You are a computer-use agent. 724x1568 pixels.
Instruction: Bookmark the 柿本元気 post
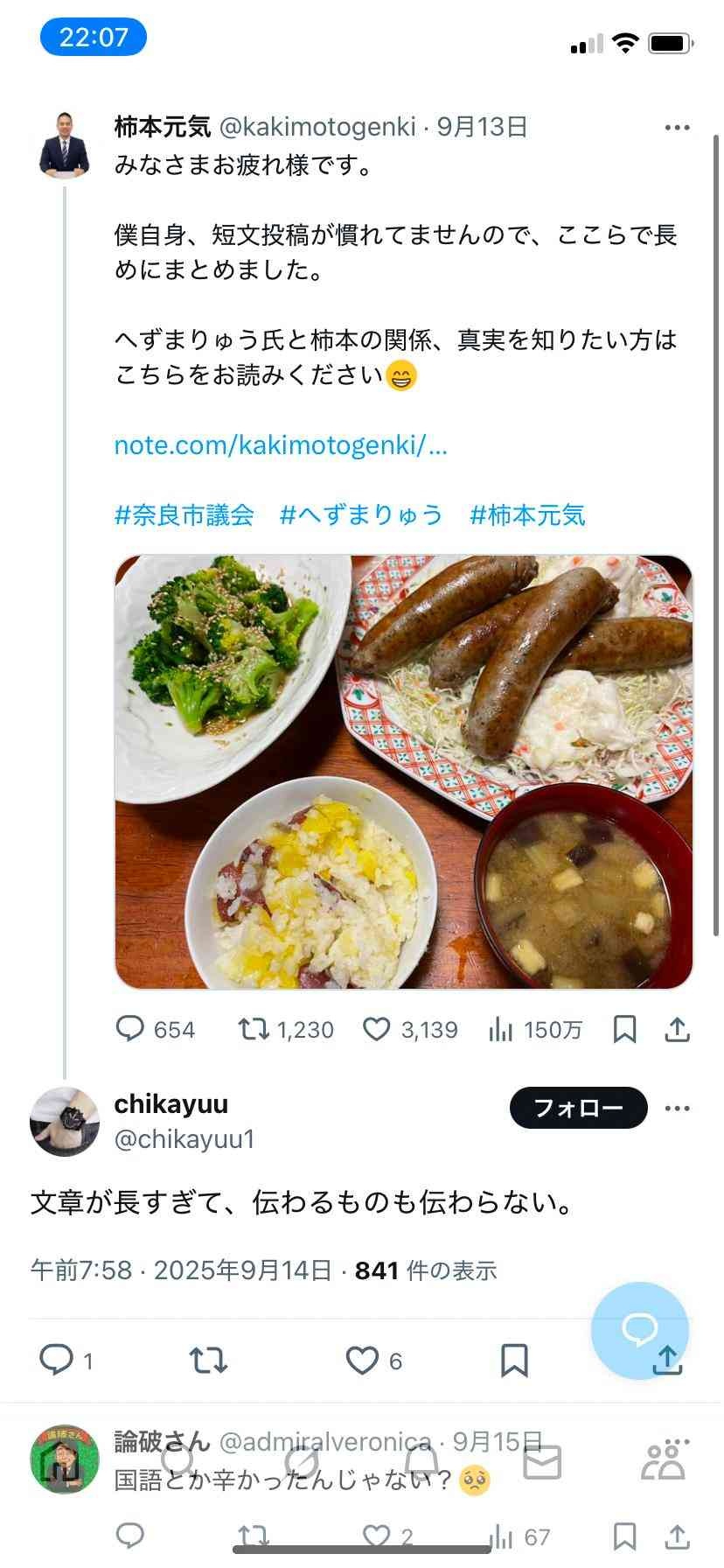pyautogui.click(x=624, y=1030)
